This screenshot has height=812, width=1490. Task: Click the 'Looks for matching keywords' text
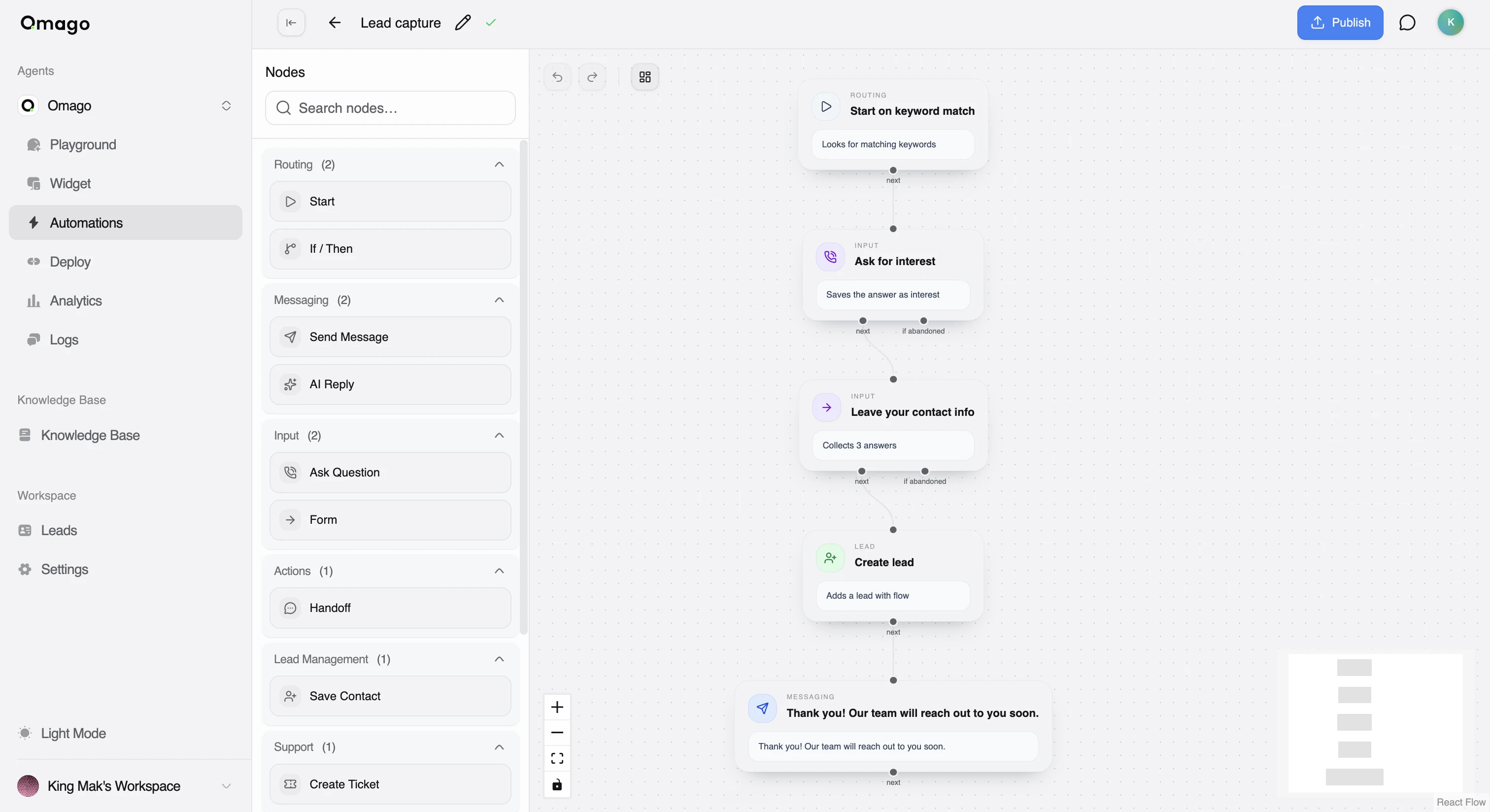[878, 144]
